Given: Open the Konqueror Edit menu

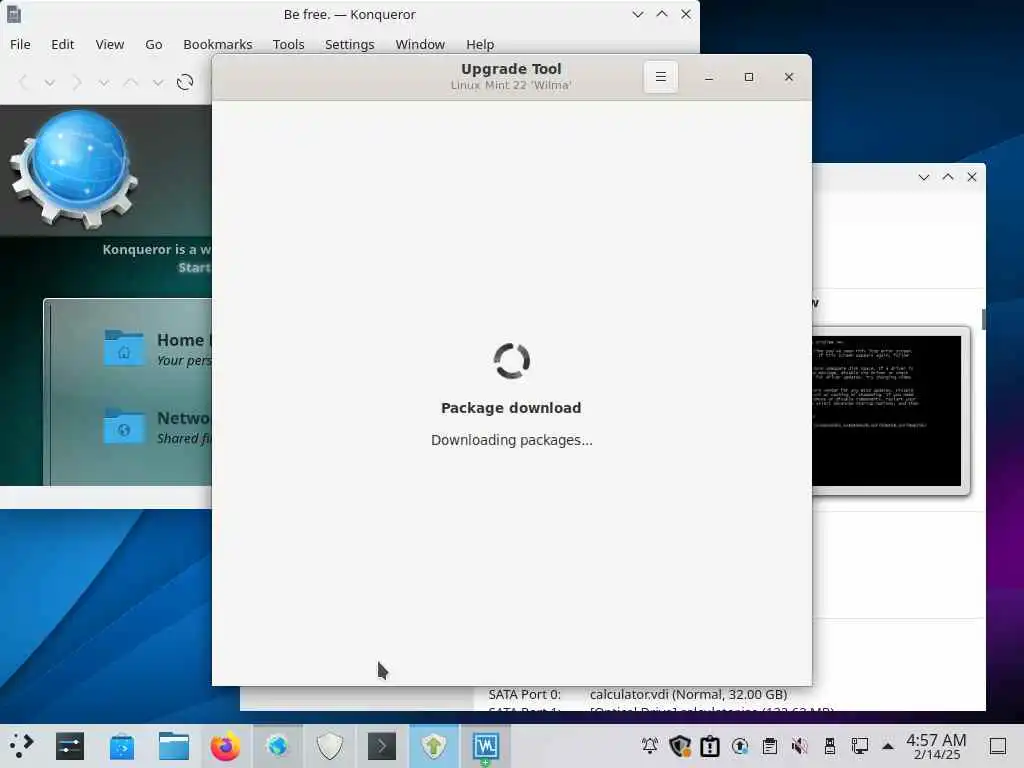Looking at the screenshot, I should pos(63,44).
